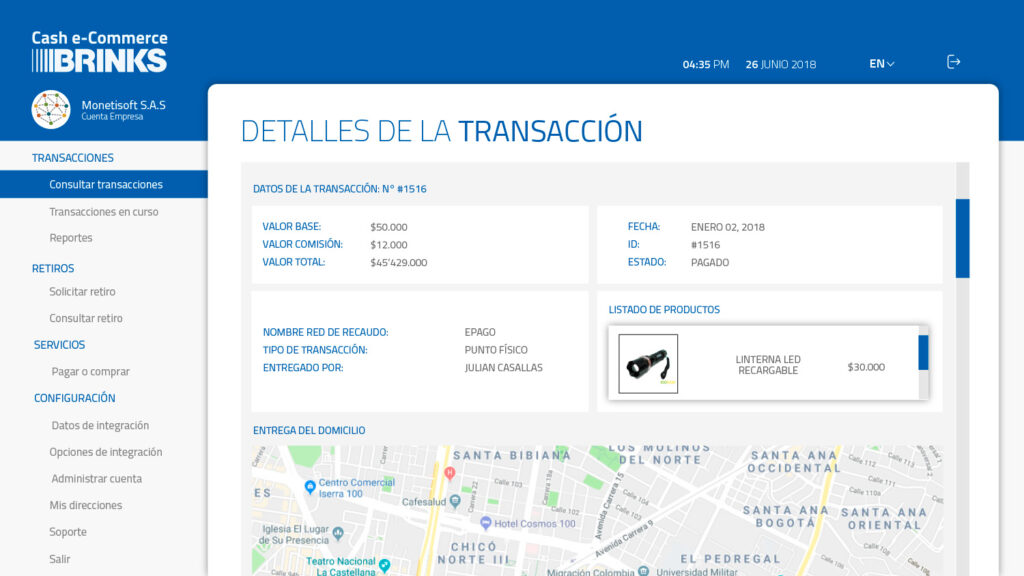Go to Transacciones en curso
This screenshot has height=576, width=1024.
(x=103, y=212)
